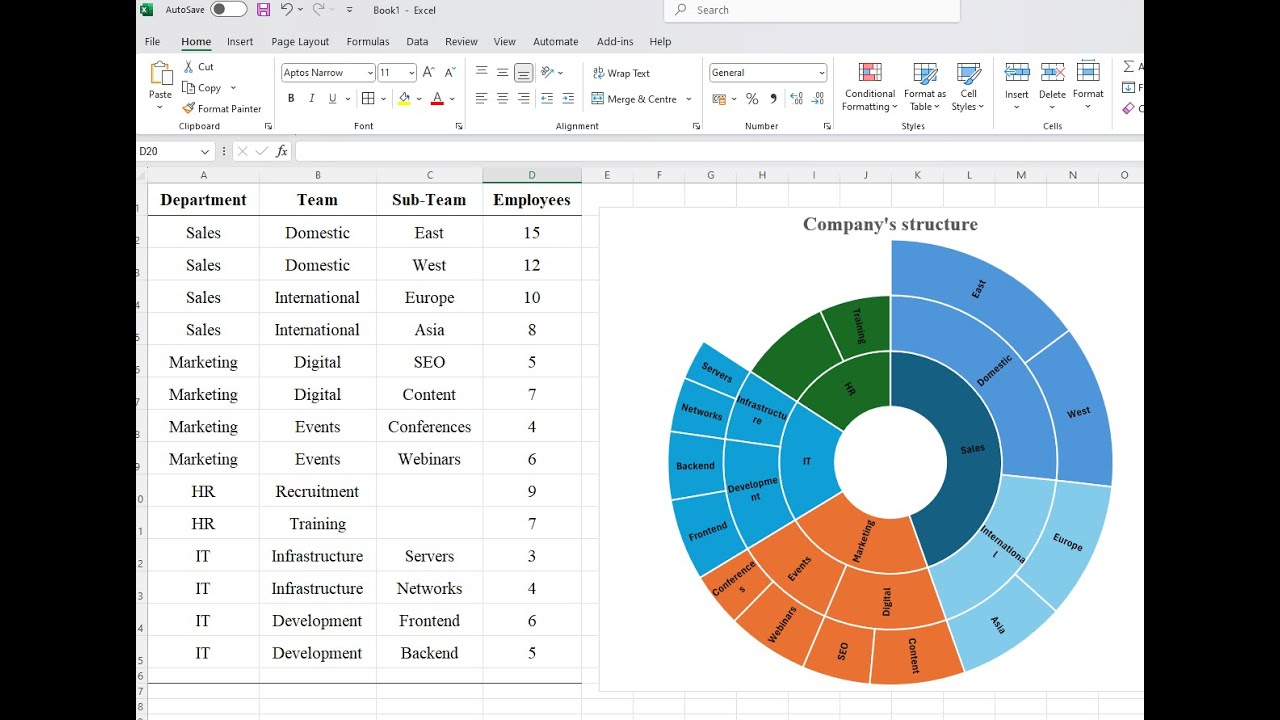Open Cell Styles dropdown
The height and width of the screenshot is (720, 1280).
coord(968,87)
